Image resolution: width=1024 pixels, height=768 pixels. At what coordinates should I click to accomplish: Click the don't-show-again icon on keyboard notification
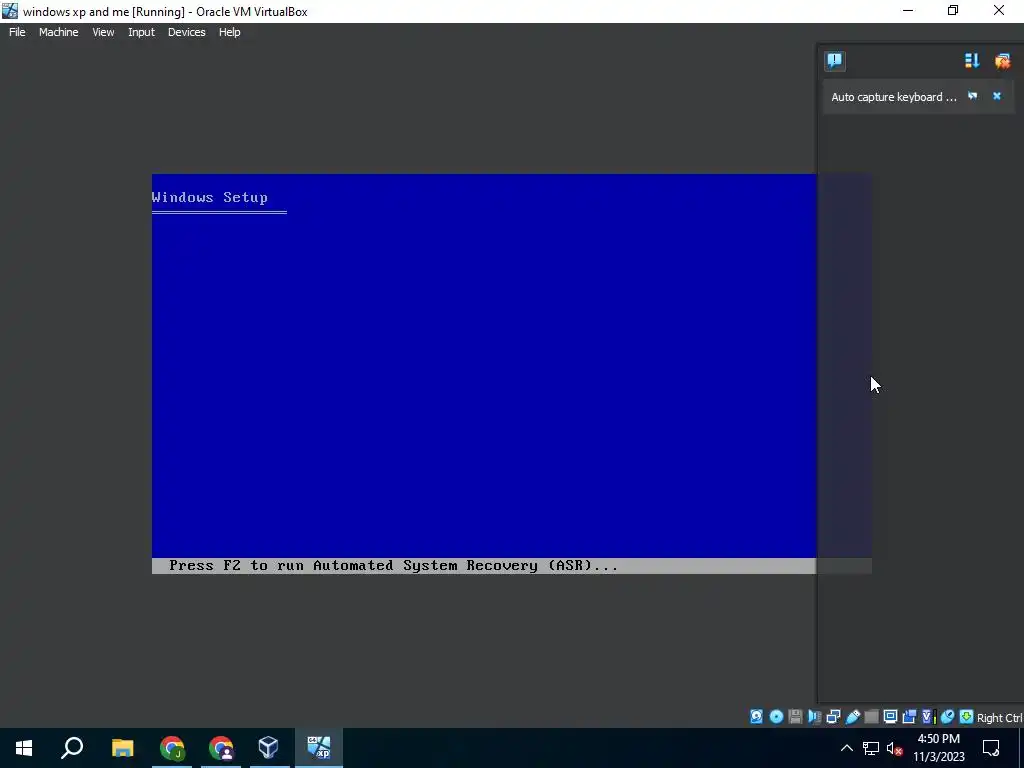tap(972, 96)
